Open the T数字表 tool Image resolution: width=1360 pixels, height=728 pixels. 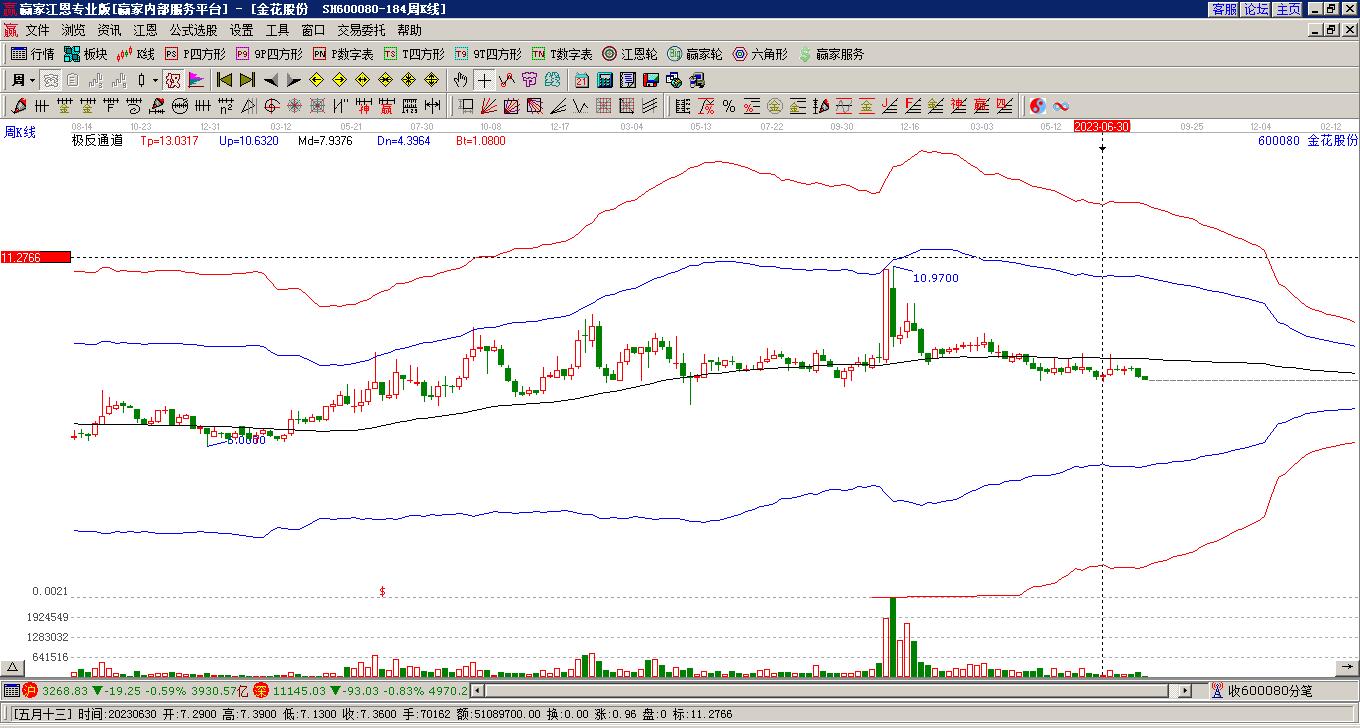(x=562, y=54)
